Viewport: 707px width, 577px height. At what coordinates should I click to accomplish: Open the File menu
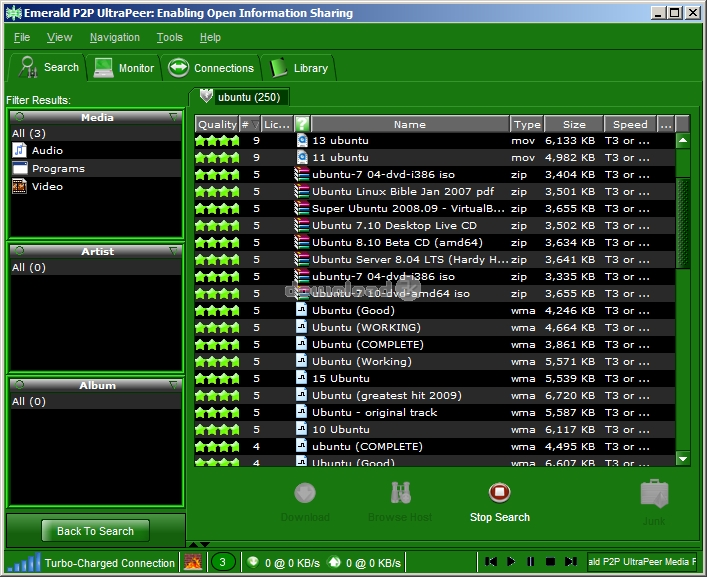[x=22, y=37]
